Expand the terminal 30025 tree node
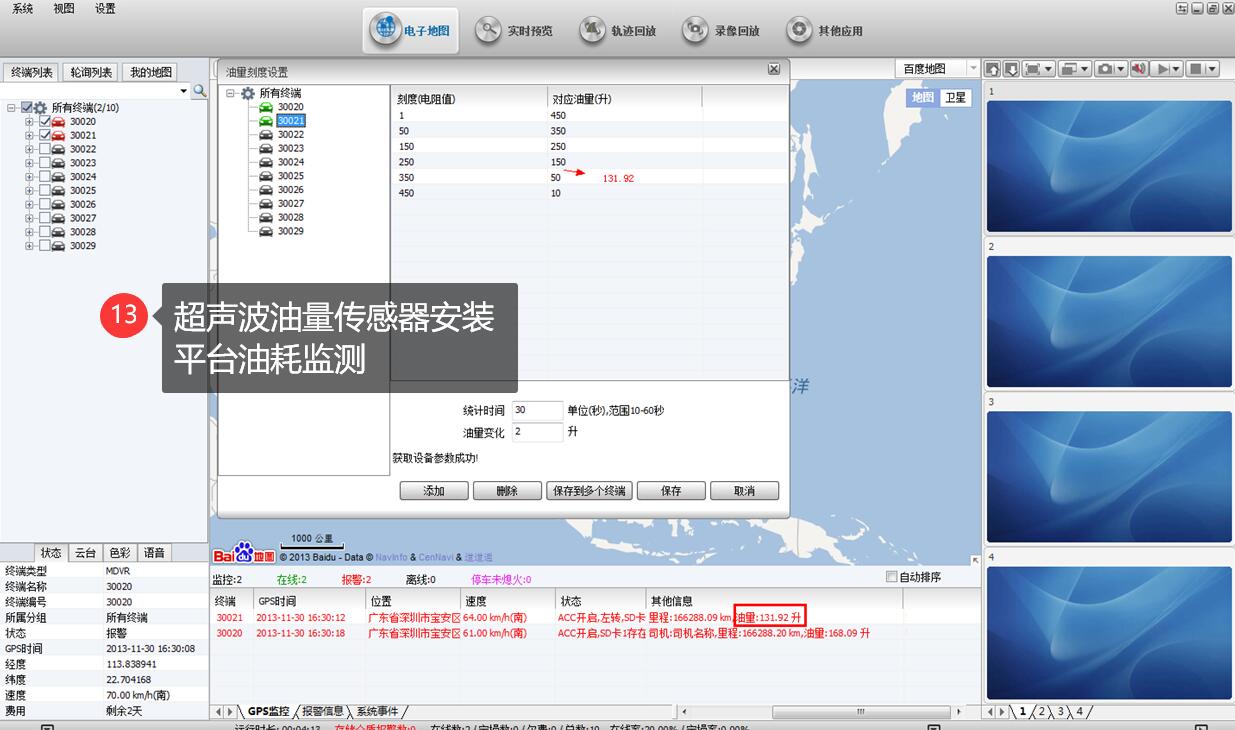This screenshot has height=730, width=1235. tap(30, 191)
